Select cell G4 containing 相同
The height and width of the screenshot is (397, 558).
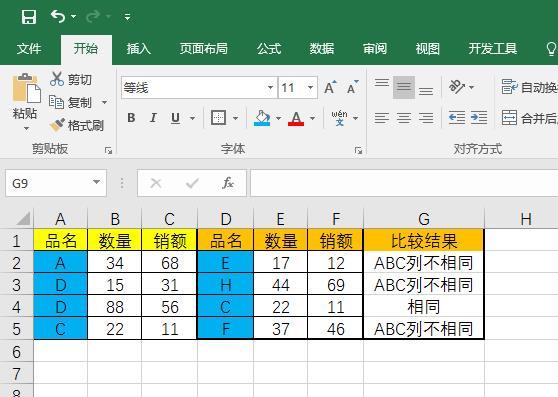coord(424,307)
